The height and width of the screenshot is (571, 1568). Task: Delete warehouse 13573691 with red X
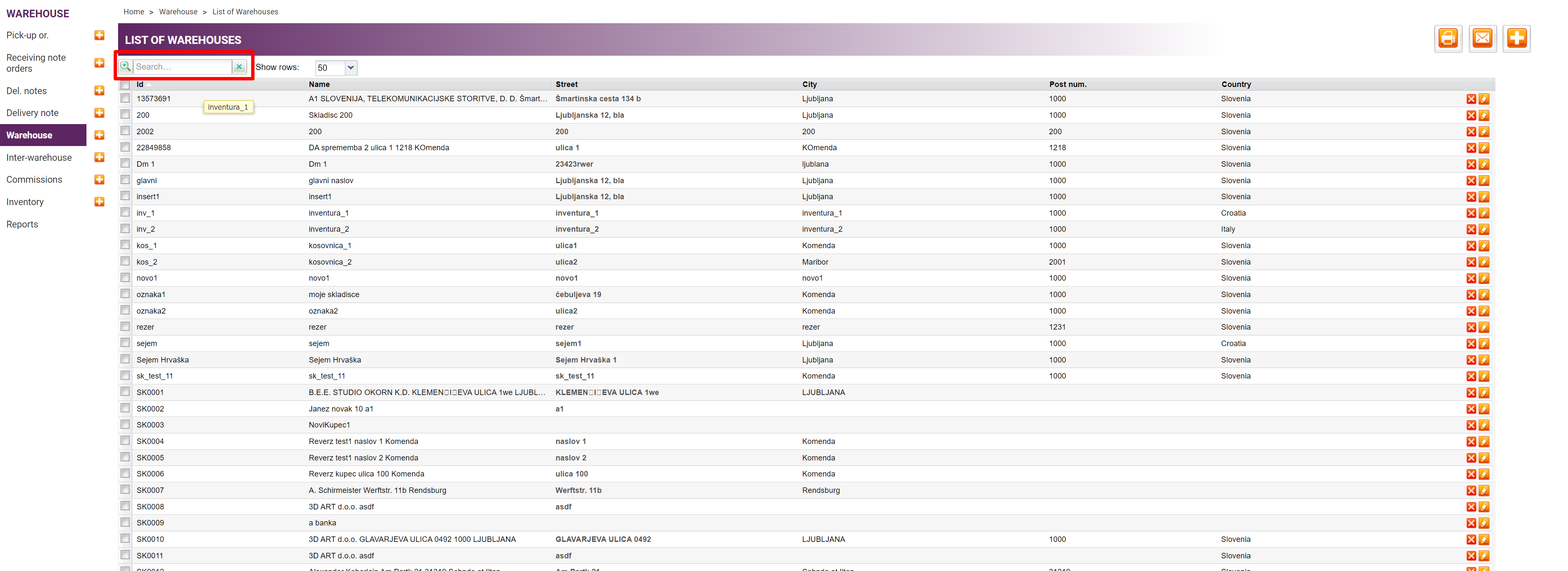[1471, 99]
